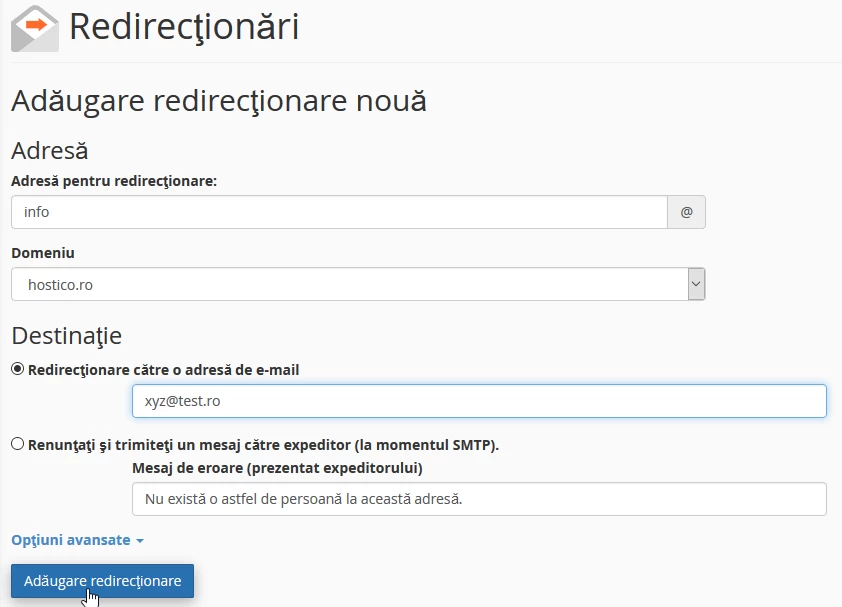Click the Destinaţie section heading

click(66, 335)
